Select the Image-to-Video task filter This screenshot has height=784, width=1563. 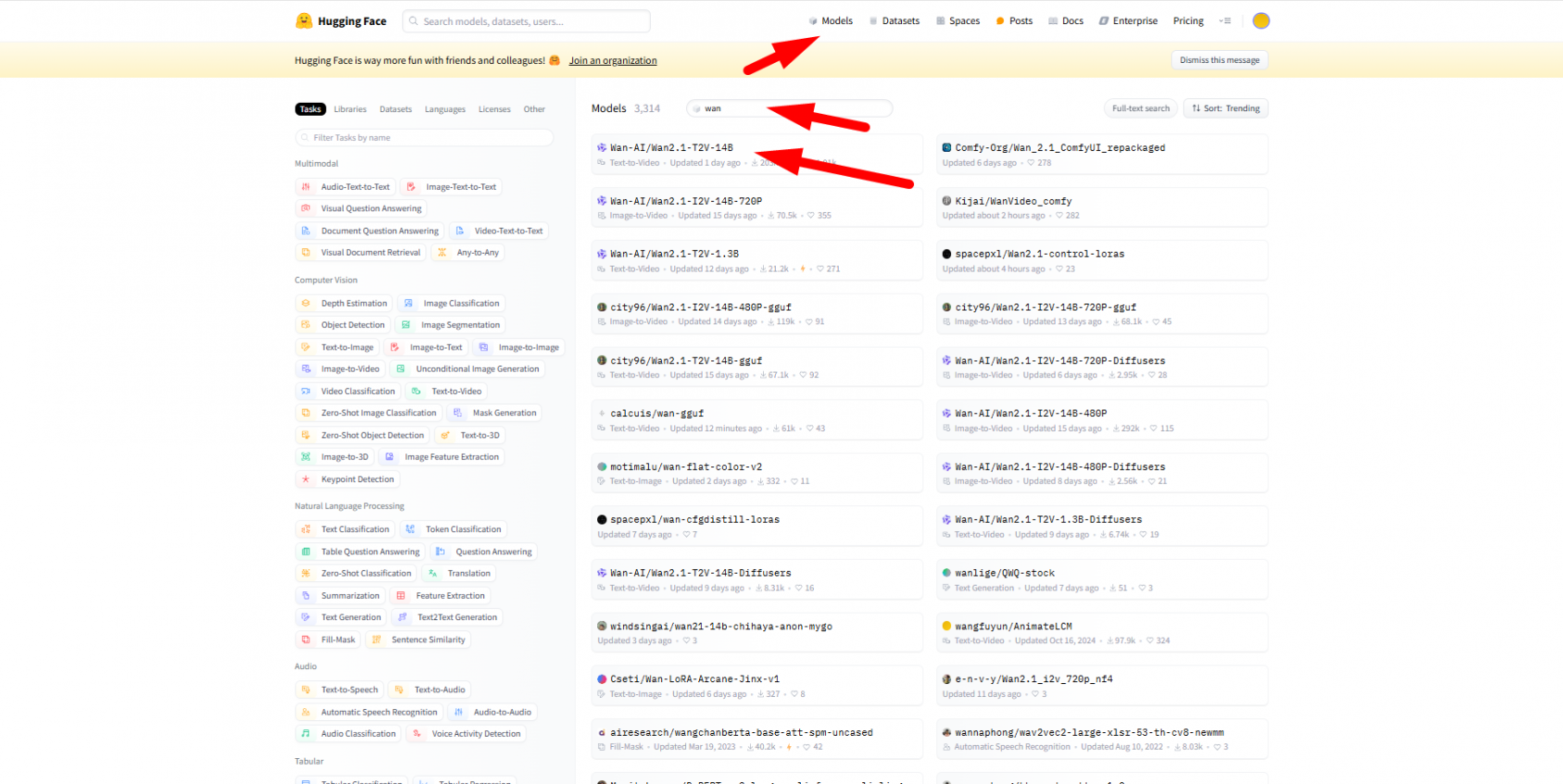[x=340, y=369]
